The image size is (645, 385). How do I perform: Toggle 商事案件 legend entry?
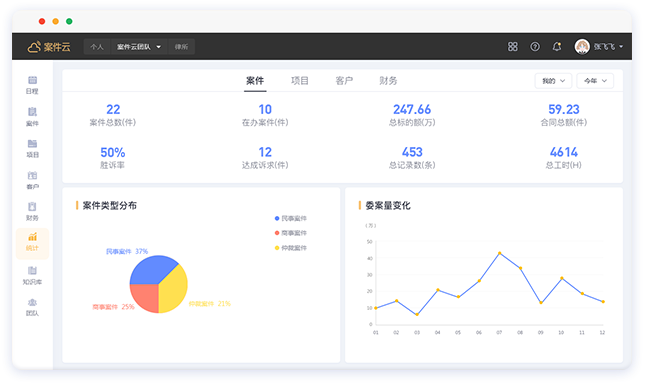point(291,233)
